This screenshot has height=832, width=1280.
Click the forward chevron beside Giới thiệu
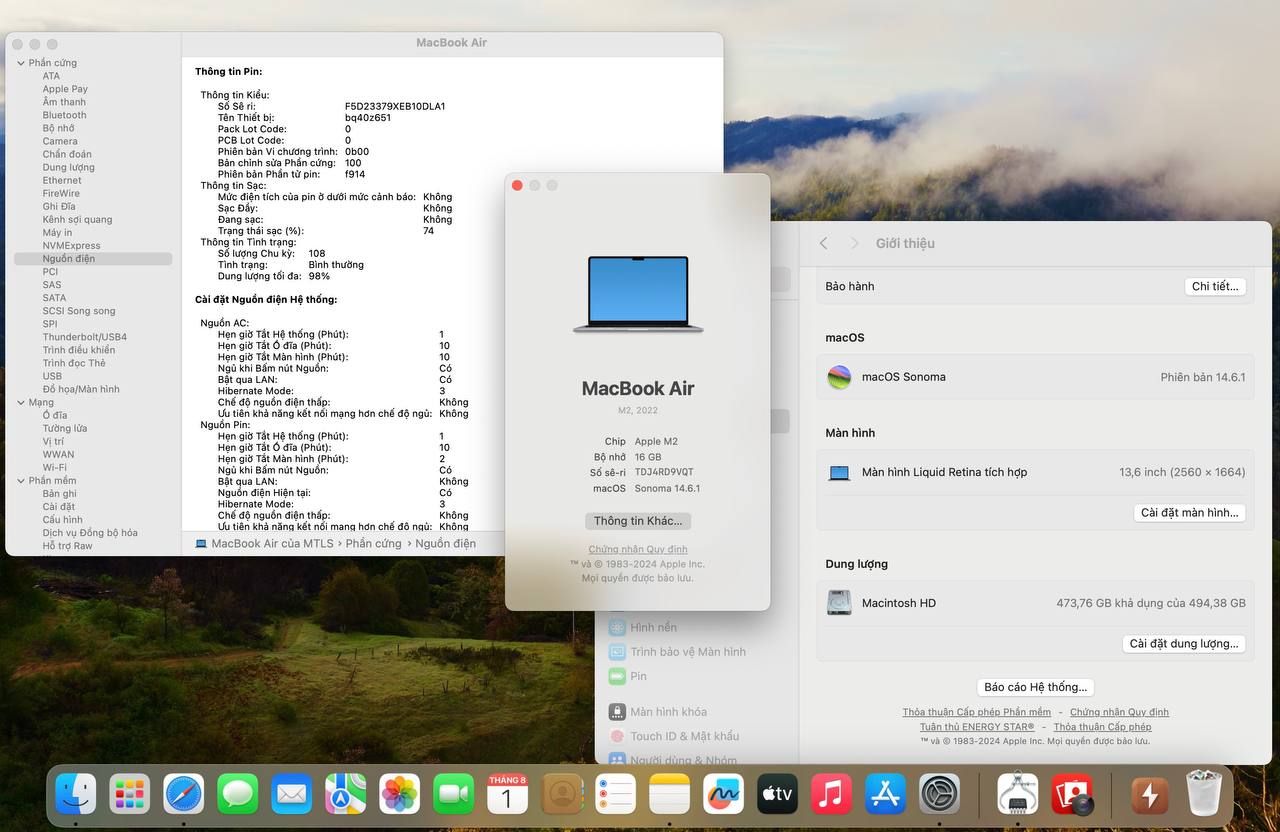(x=854, y=243)
